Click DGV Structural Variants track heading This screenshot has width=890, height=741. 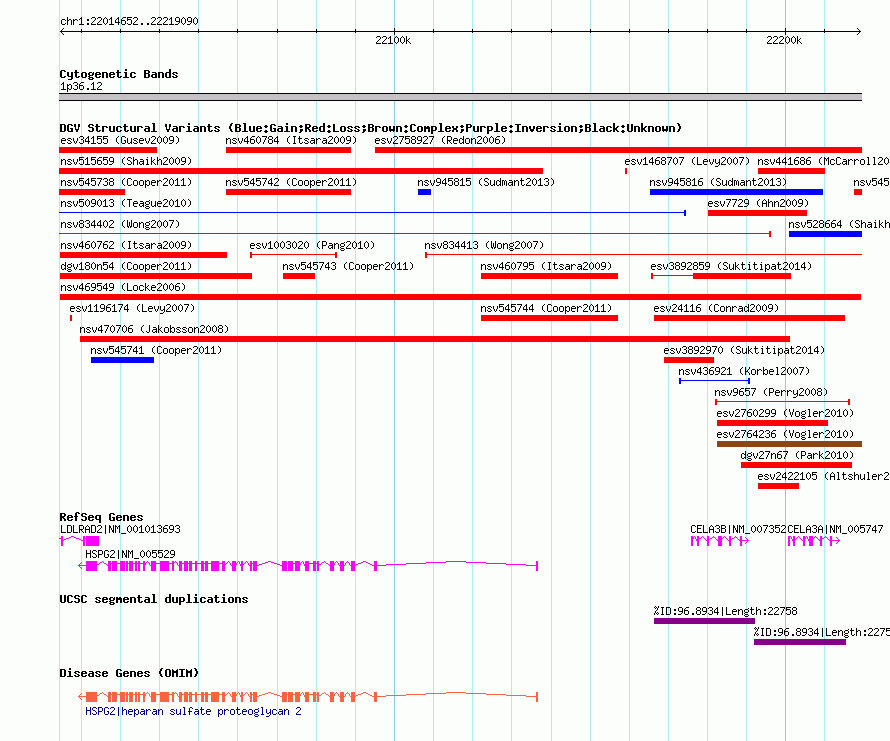click(371, 128)
